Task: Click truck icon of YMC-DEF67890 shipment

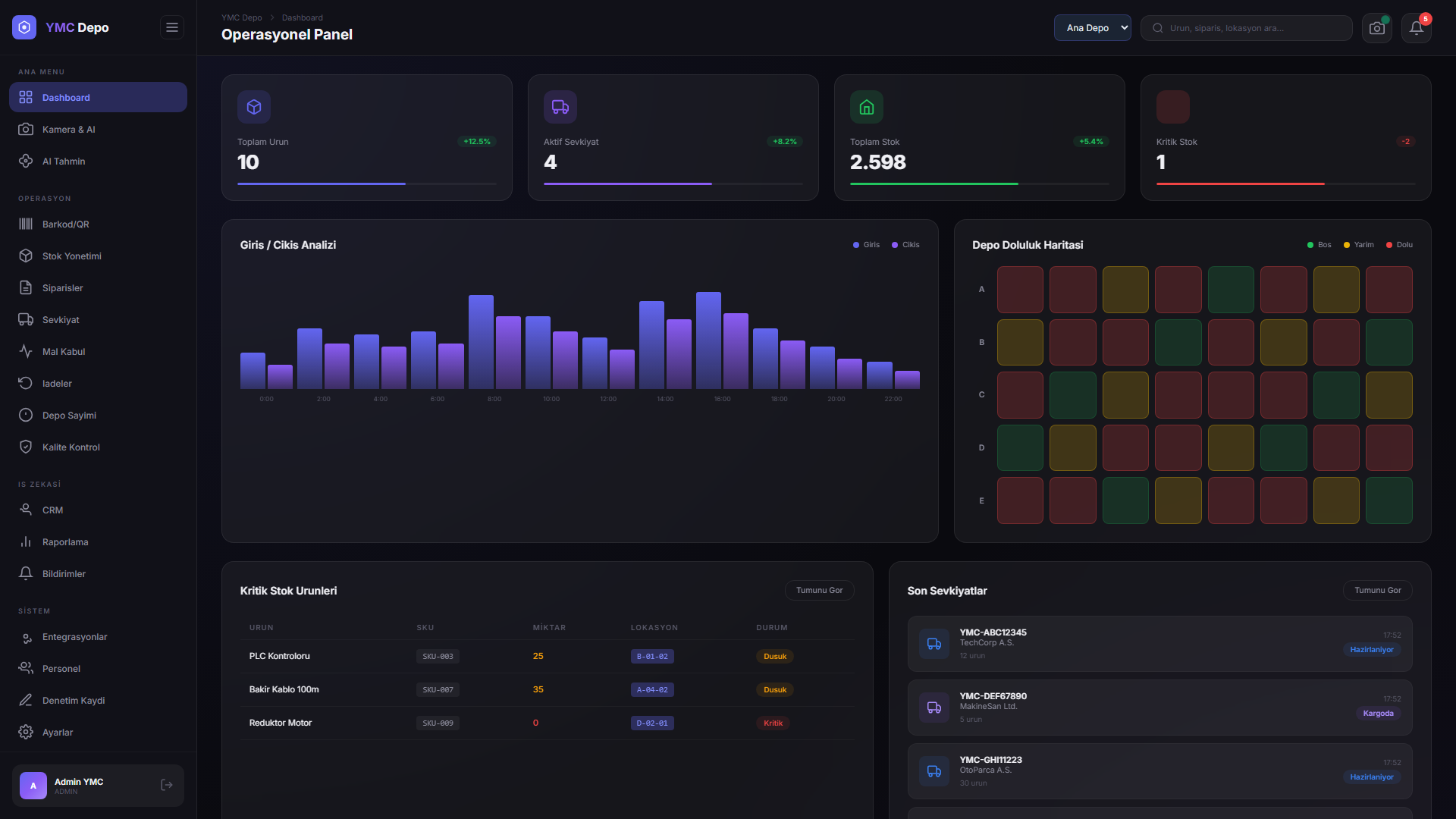Action: pos(934,708)
